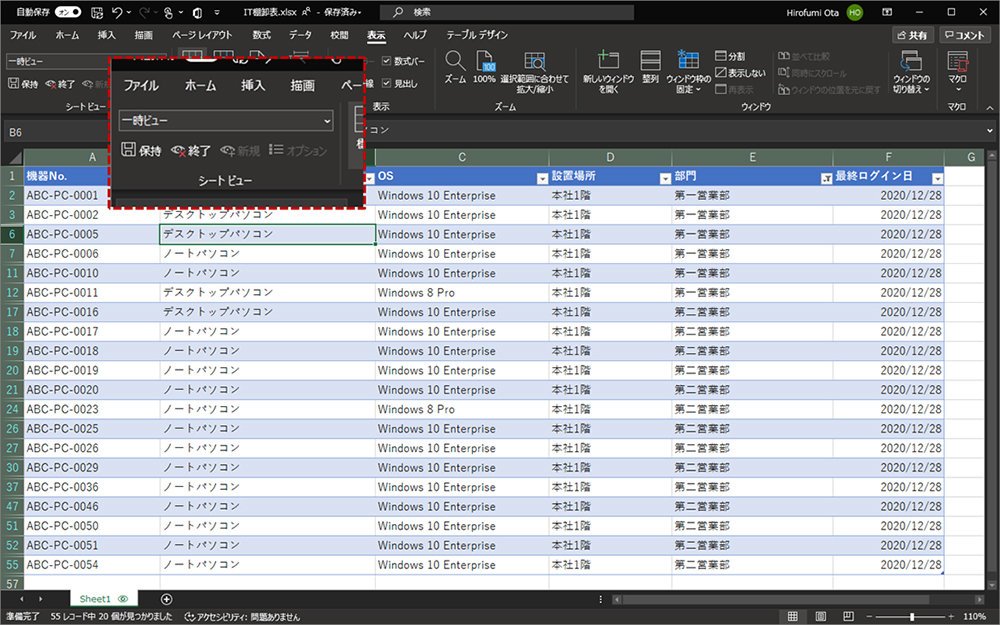The width and height of the screenshot is (1000, 625).
Task: Open the File (ファイル) tab
Action: [22, 35]
